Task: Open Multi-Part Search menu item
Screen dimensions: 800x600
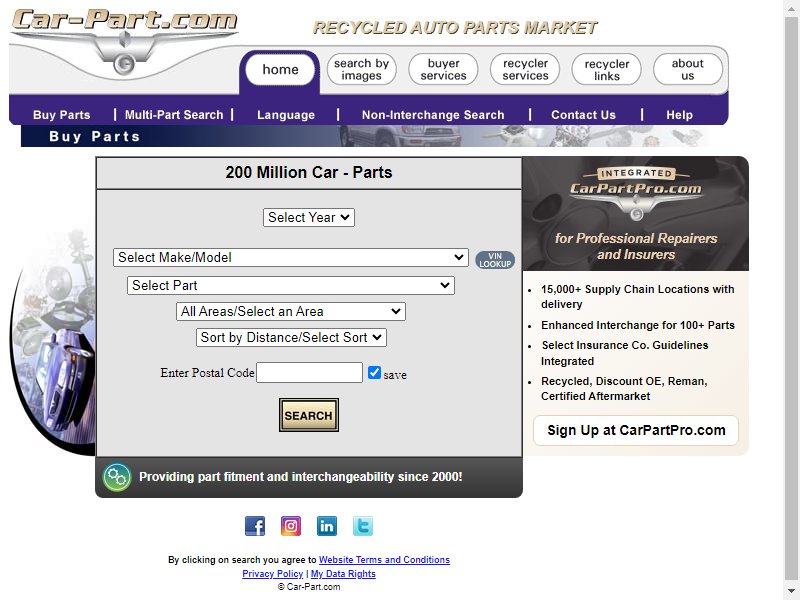Action: pyautogui.click(x=174, y=115)
